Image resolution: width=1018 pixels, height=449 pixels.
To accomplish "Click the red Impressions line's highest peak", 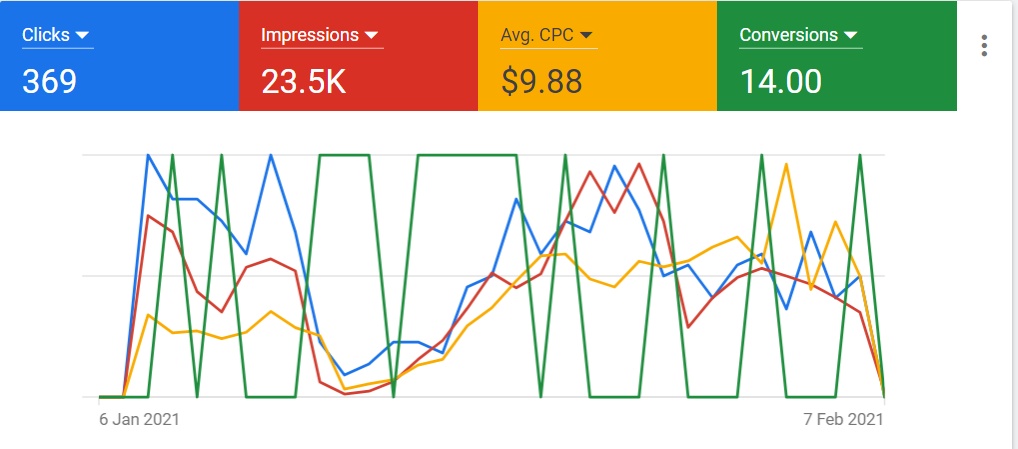I will click(x=639, y=164).
